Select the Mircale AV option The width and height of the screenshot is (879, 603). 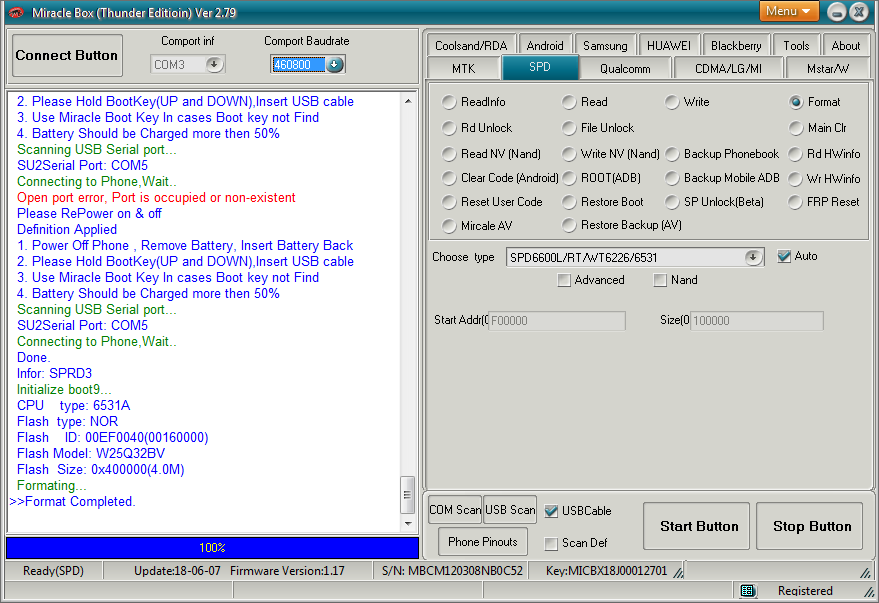[478, 226]
